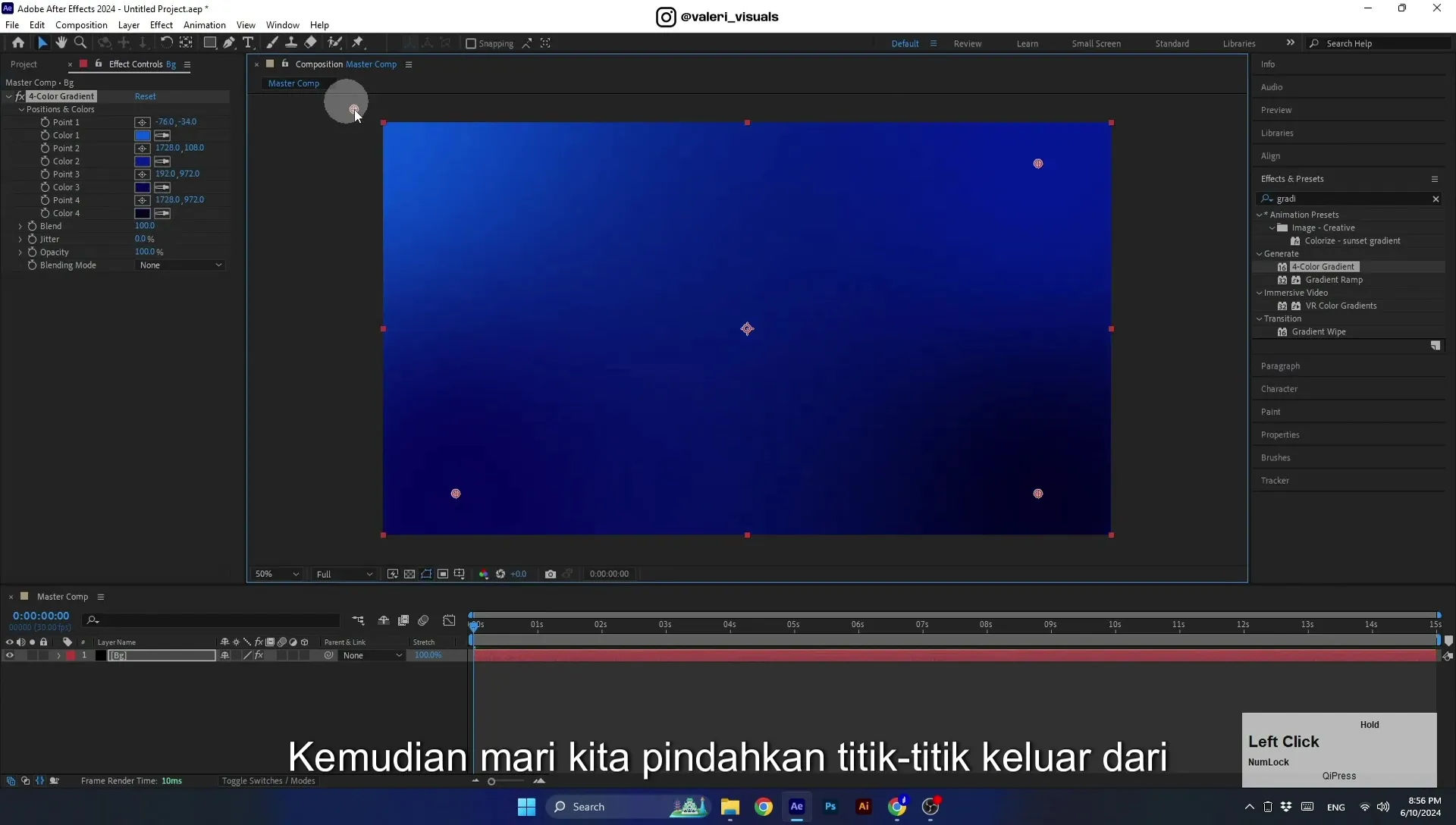Open Color 4 dark swatch
Image resolution: width=1456 pixels, height=825 pixels.
click(x=142, y=214)
